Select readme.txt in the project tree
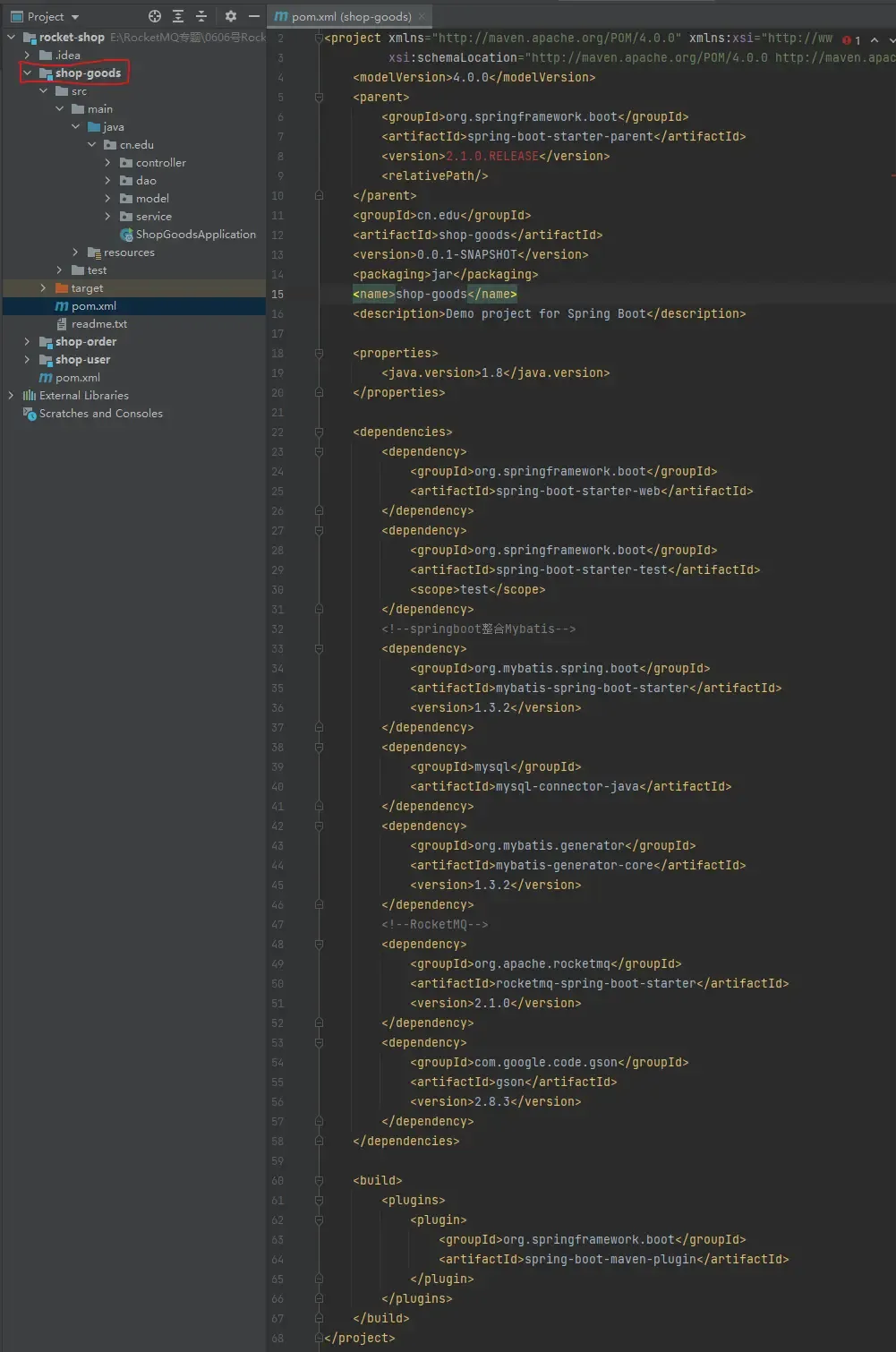 tap(98, 324)
